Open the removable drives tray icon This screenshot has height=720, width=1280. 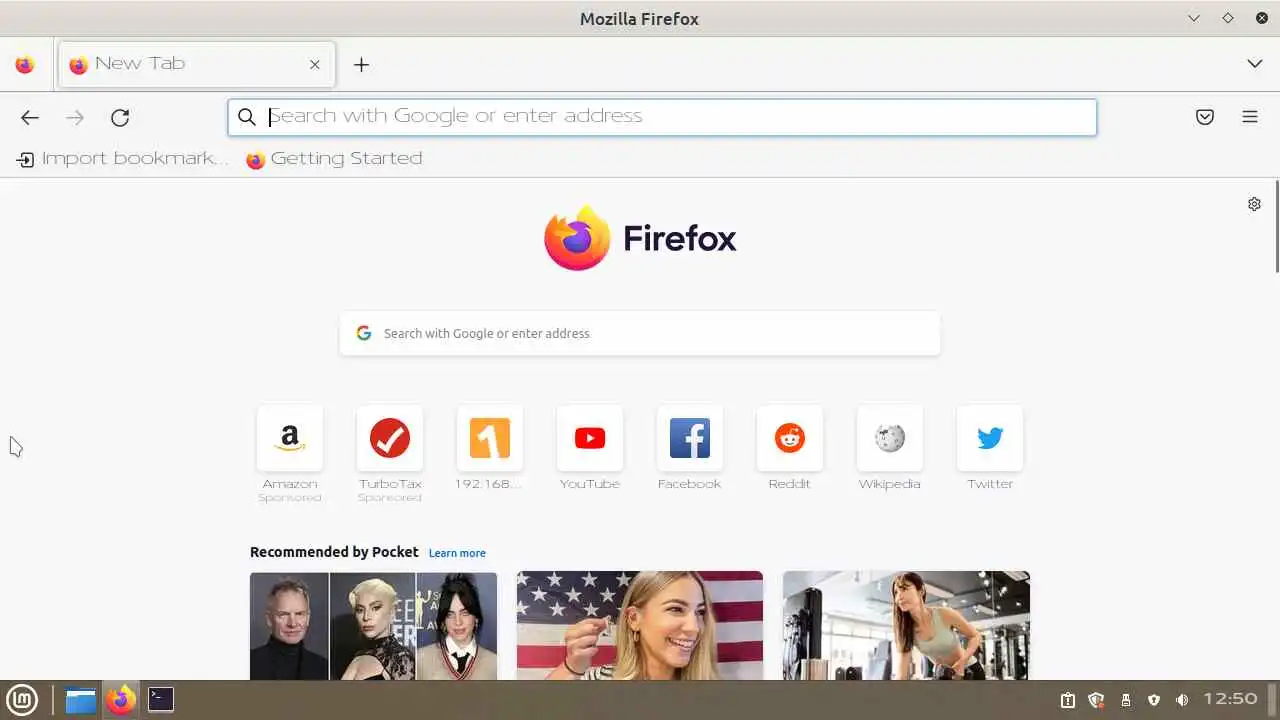[1125, 700]
